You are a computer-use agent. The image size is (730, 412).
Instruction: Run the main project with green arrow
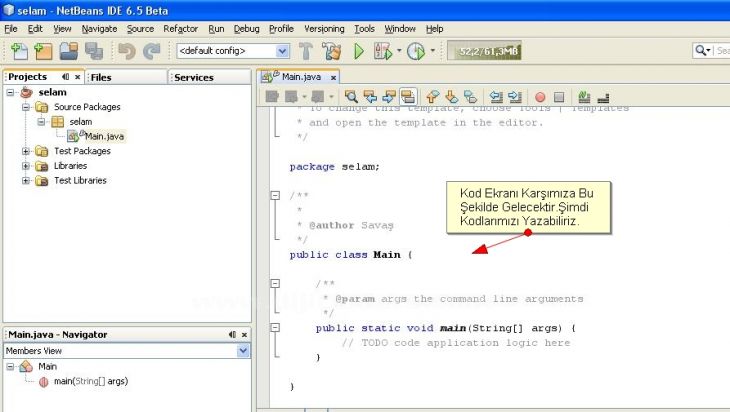pyautogui.click(x=358, y=51)
